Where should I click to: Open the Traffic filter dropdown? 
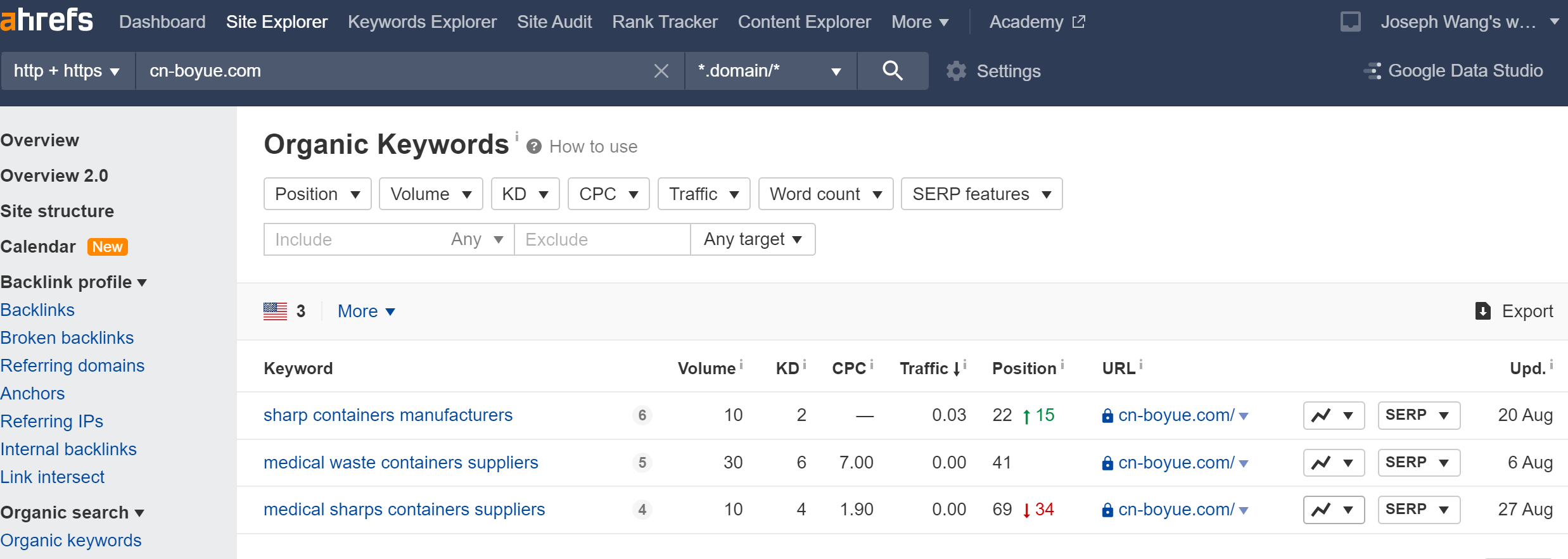704,194
